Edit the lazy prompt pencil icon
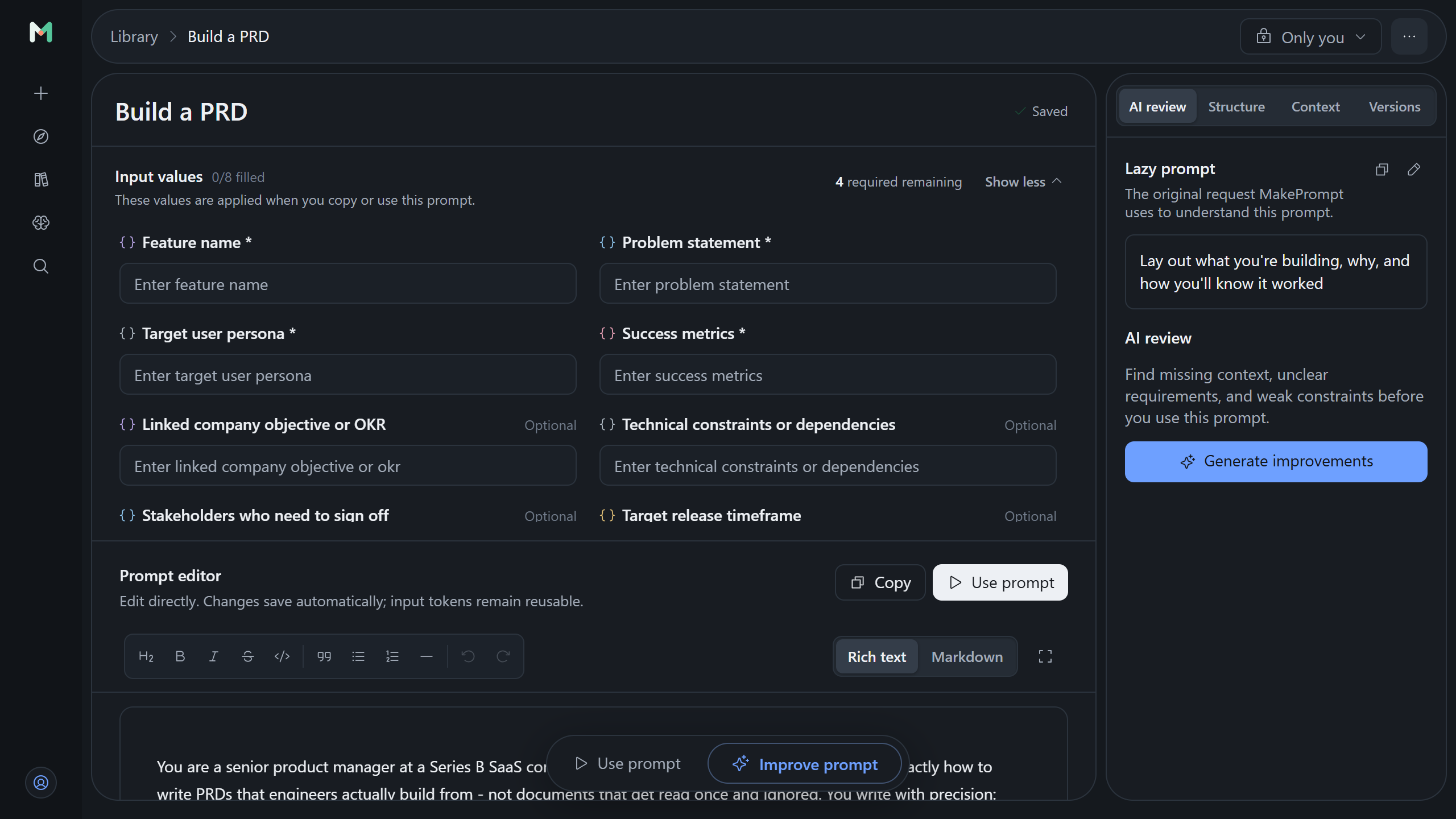Viewport: 1456px width, 819px height. pos(1414,169)
